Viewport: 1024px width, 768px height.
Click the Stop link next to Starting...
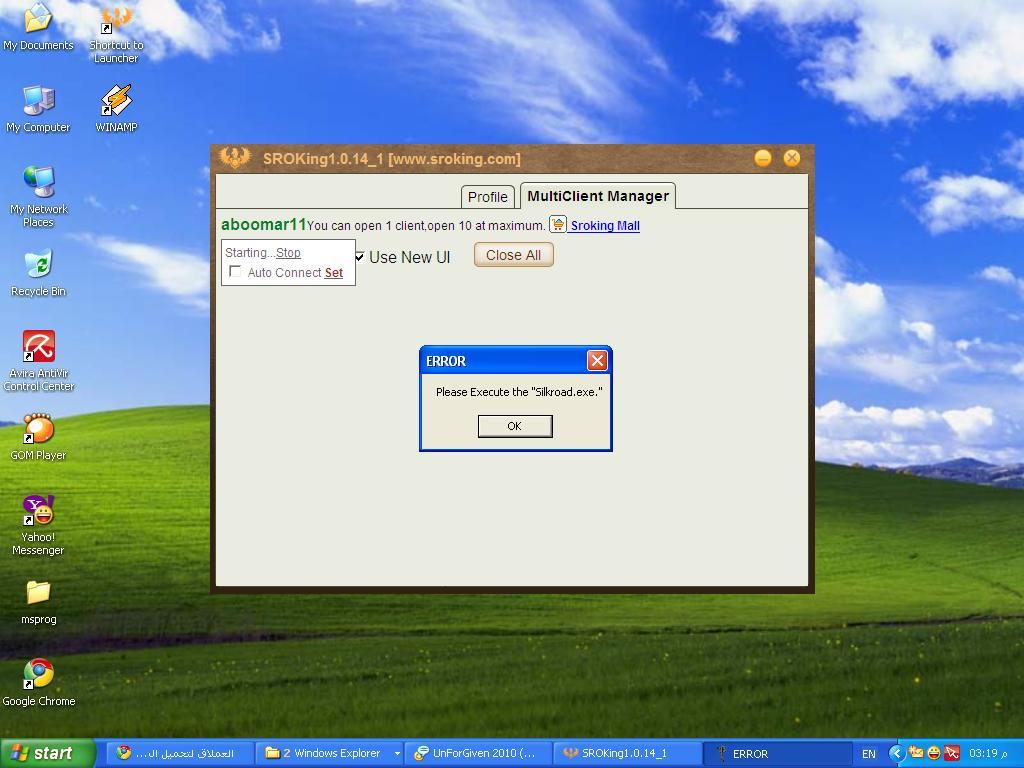point(288,253)
